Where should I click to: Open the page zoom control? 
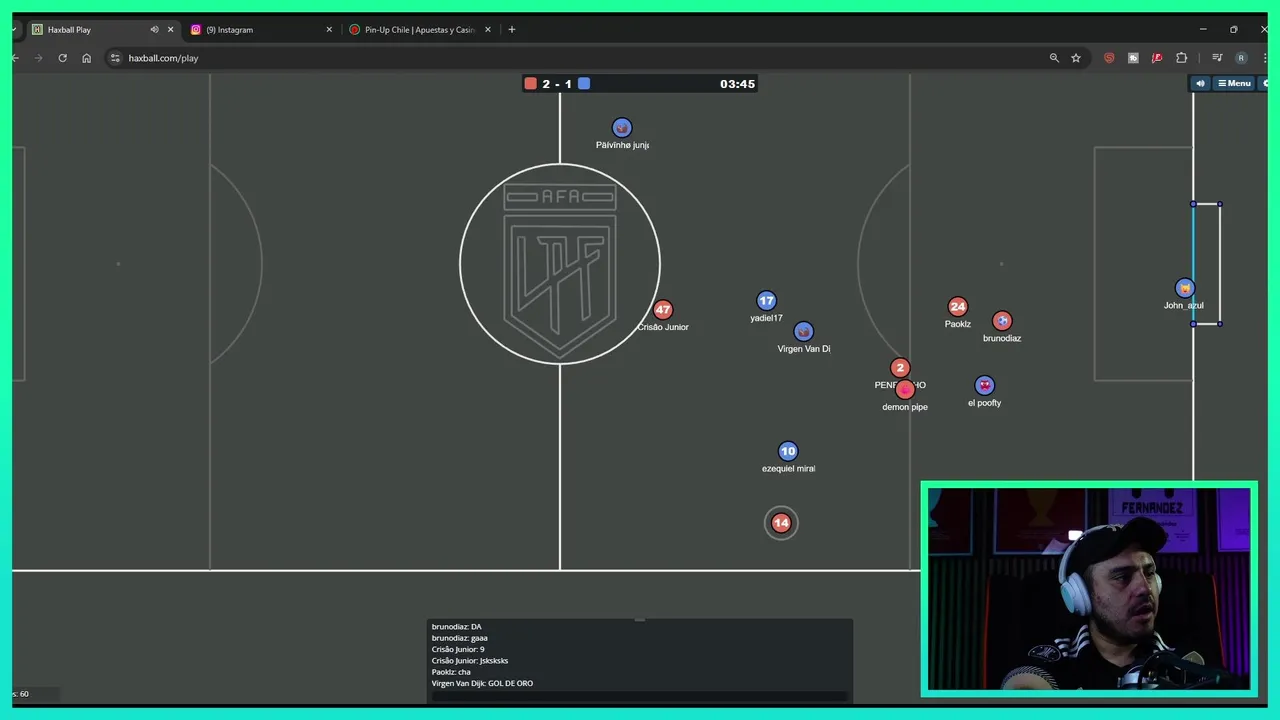(1054, 58)
